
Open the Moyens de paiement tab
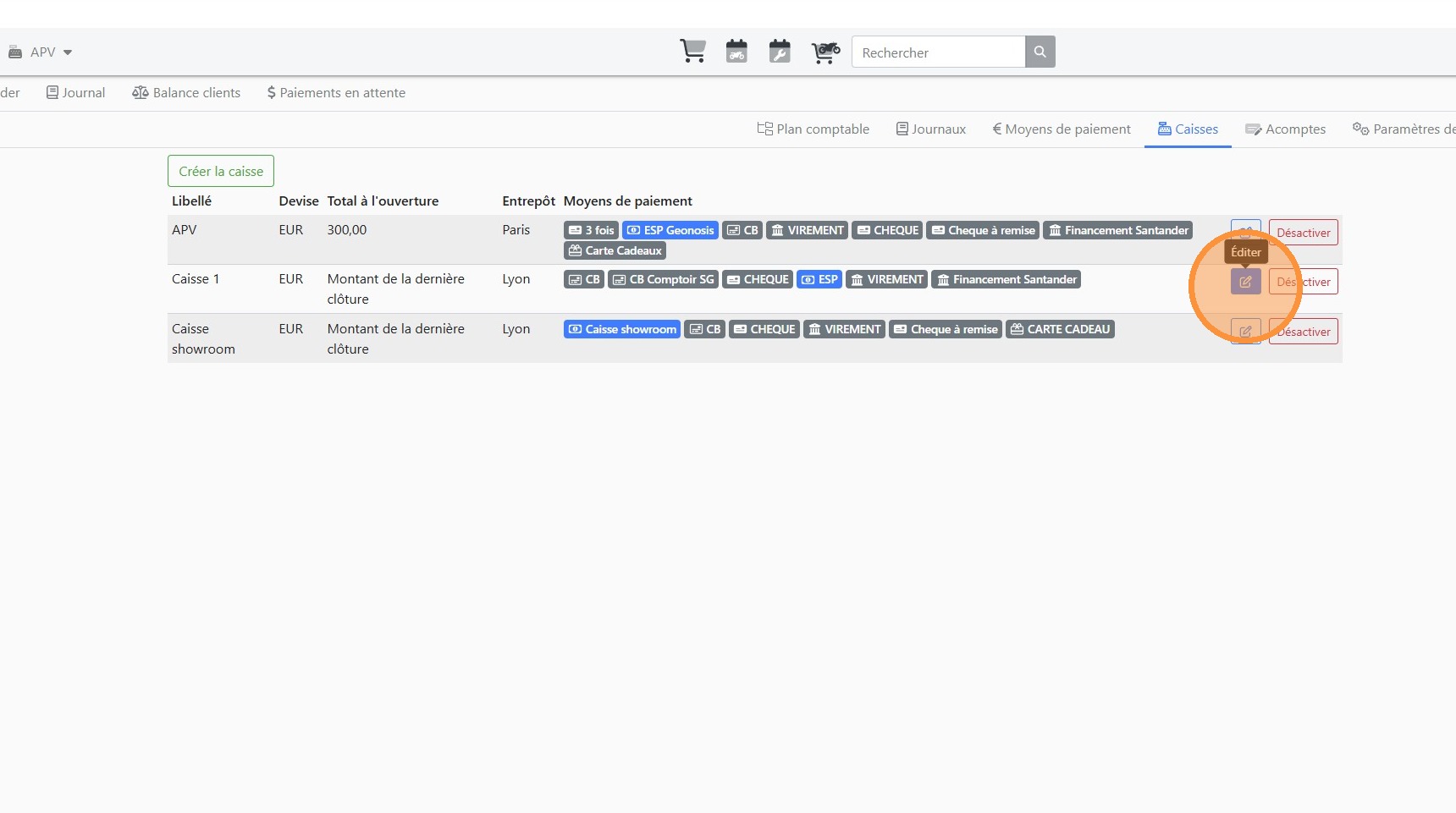[1062, 129]
